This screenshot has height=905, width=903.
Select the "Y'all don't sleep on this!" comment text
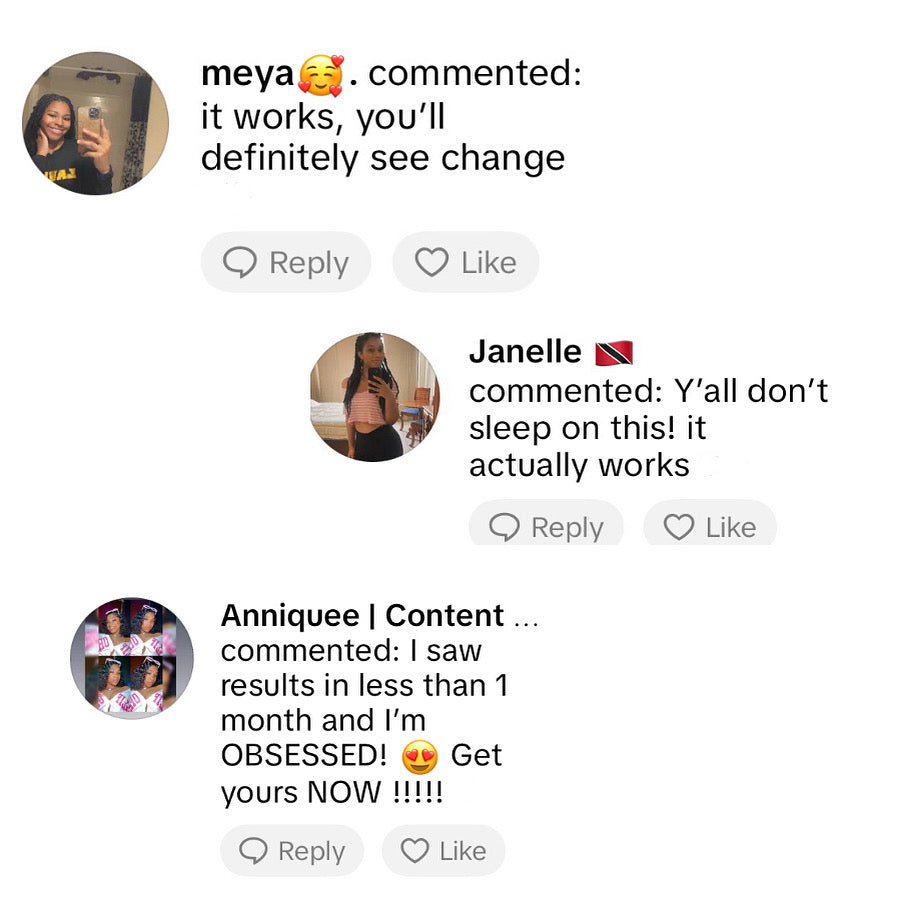648,409
